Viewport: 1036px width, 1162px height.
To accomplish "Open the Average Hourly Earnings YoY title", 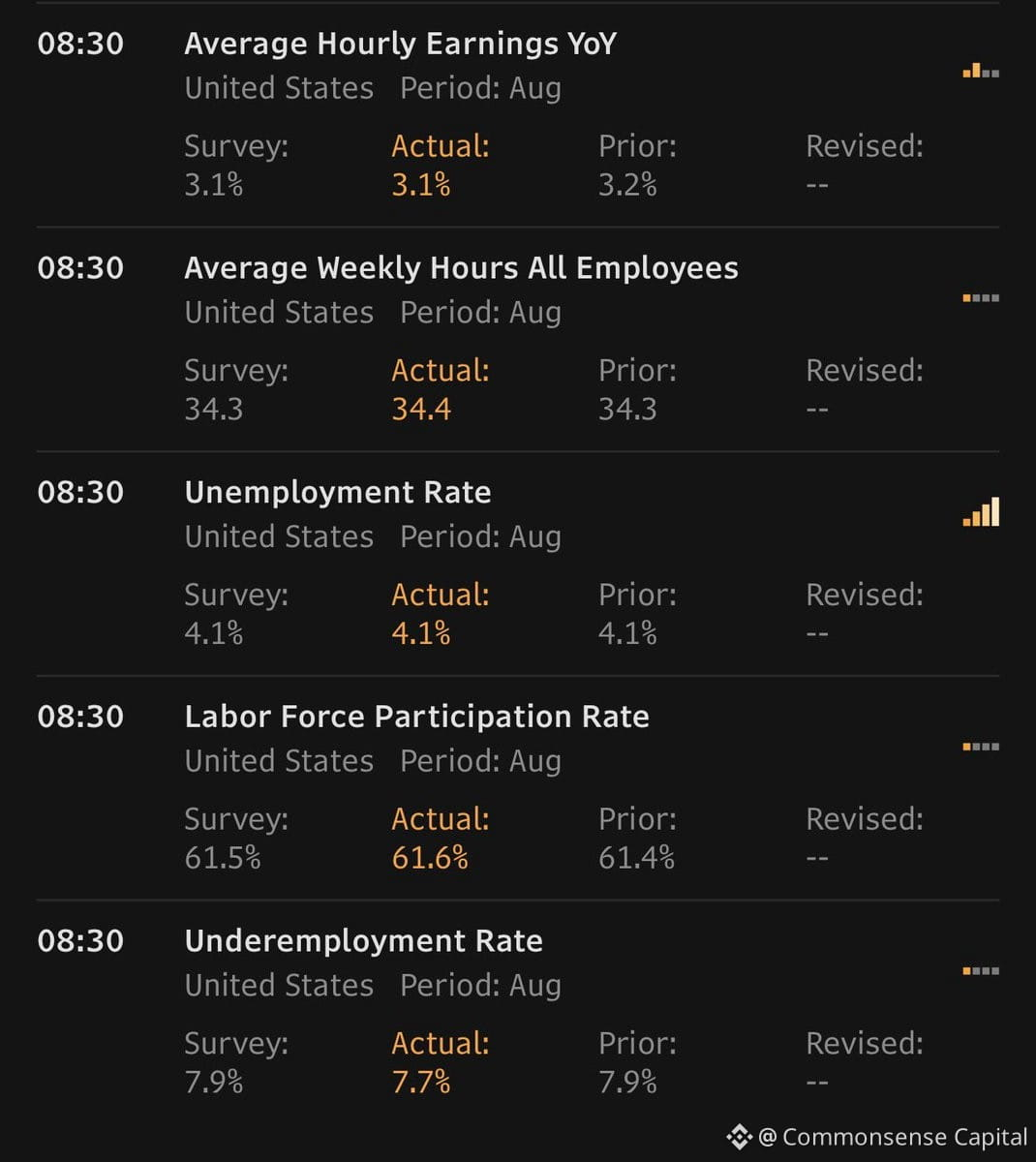I will coord(400,44).
